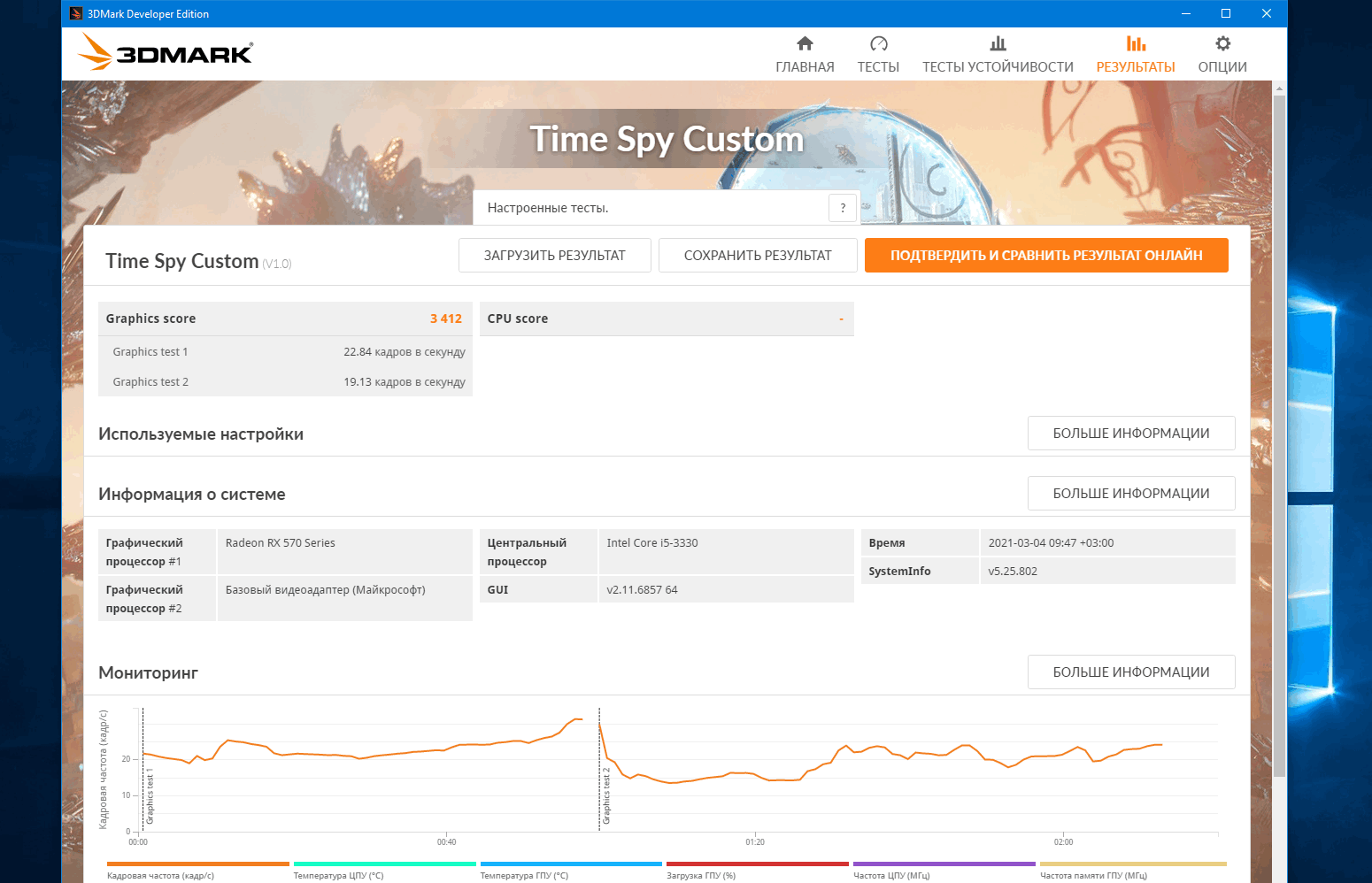1372x883 pixels.
Task: Click the SystemInfo version v5.25.802
Action: click(x=1013, y=571)
